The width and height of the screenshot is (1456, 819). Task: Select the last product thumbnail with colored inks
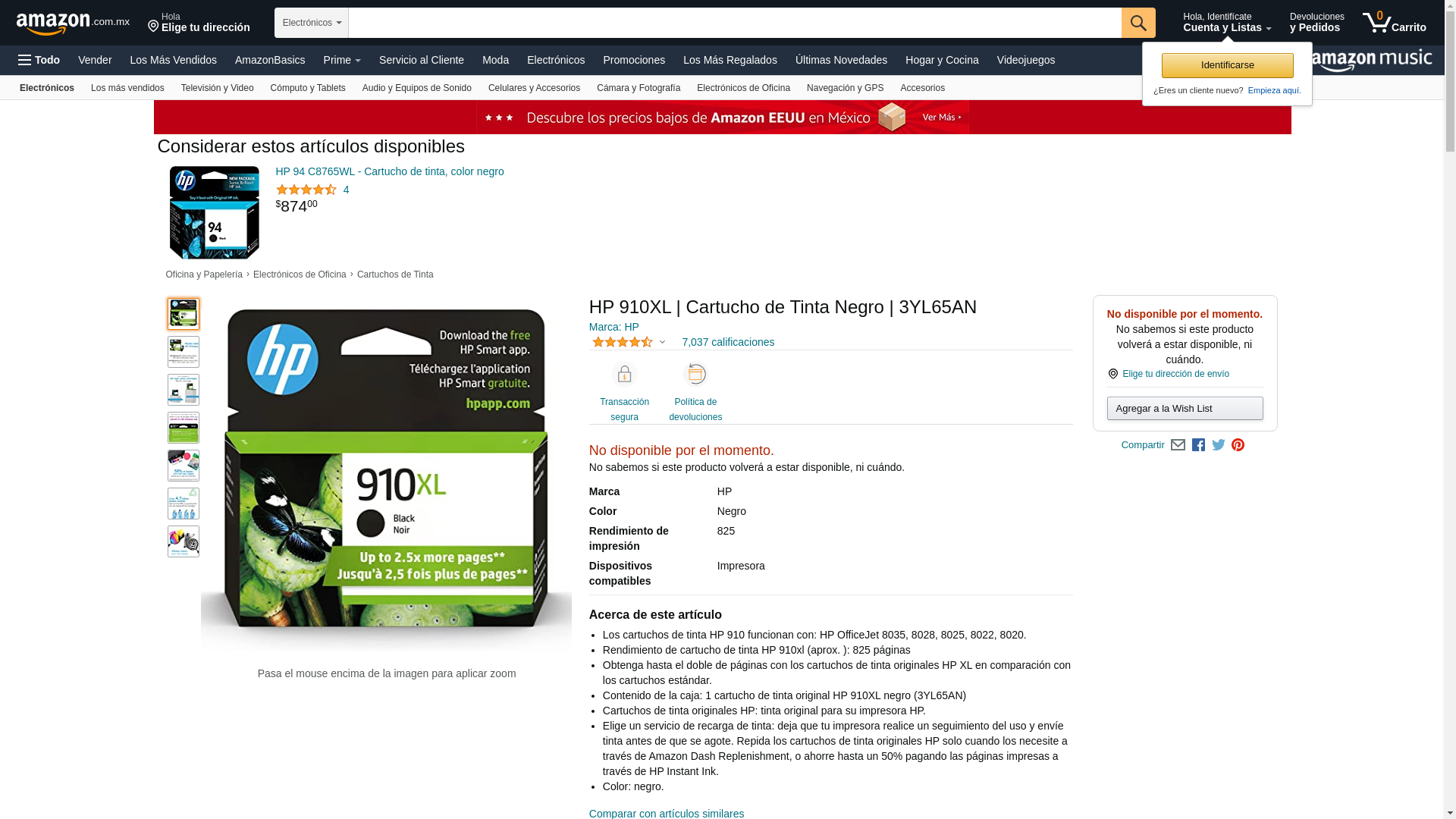pyautogui.click(x=184, y=541)
